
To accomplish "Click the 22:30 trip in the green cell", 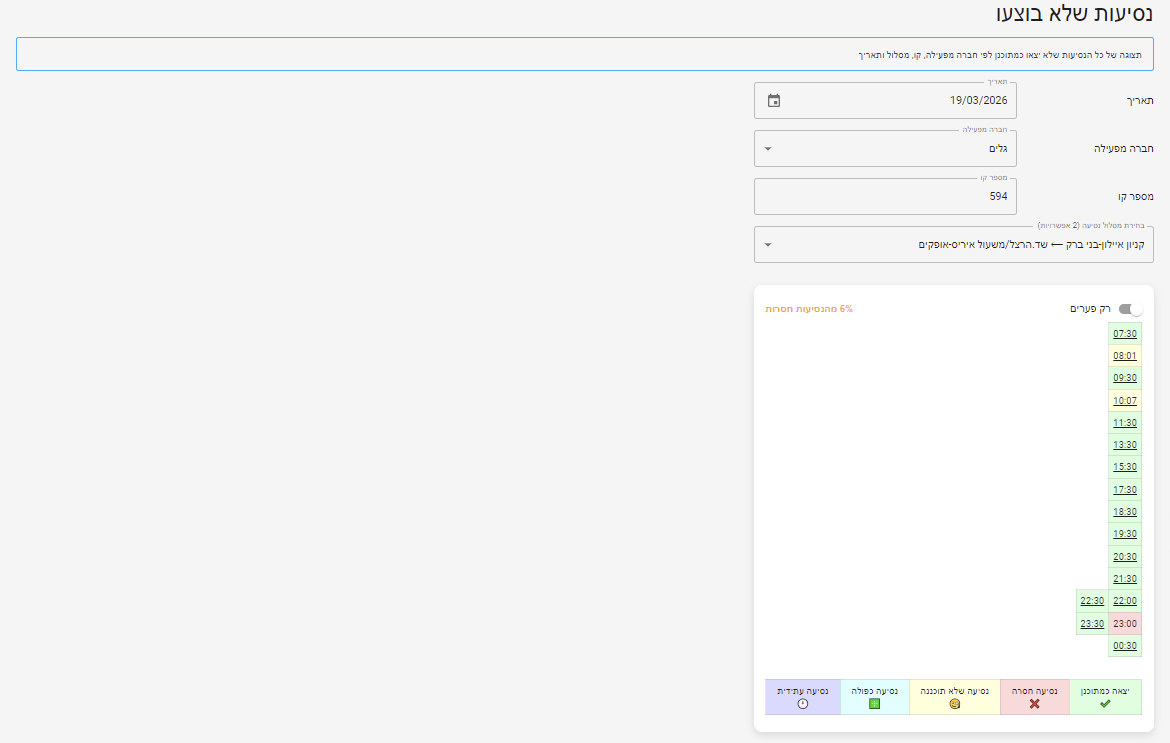I will click(x=1093, y=601).
